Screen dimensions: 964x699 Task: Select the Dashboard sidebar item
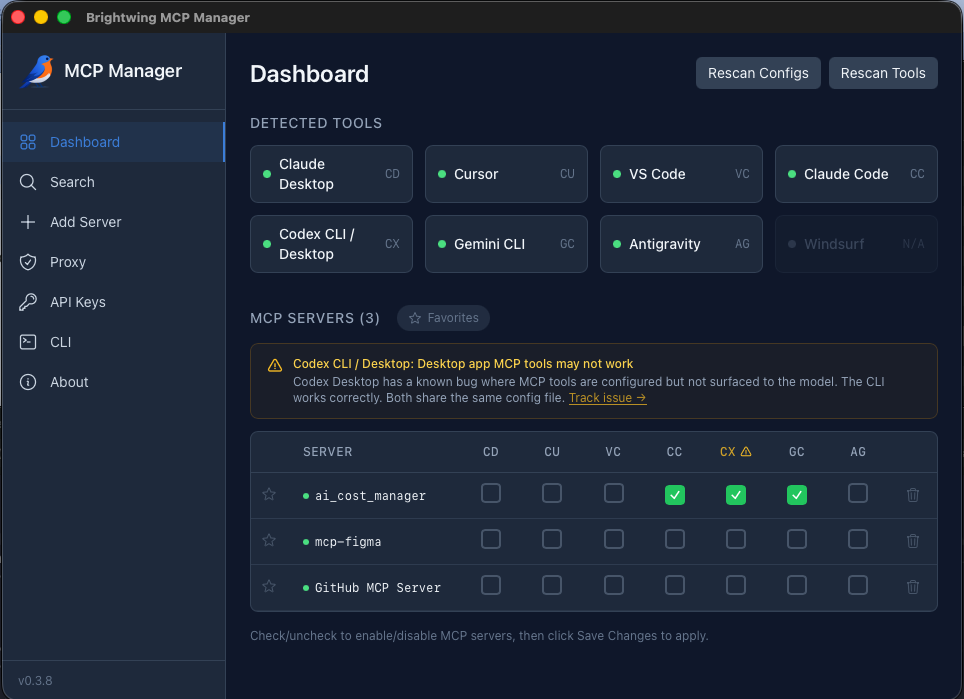(85, 142)
